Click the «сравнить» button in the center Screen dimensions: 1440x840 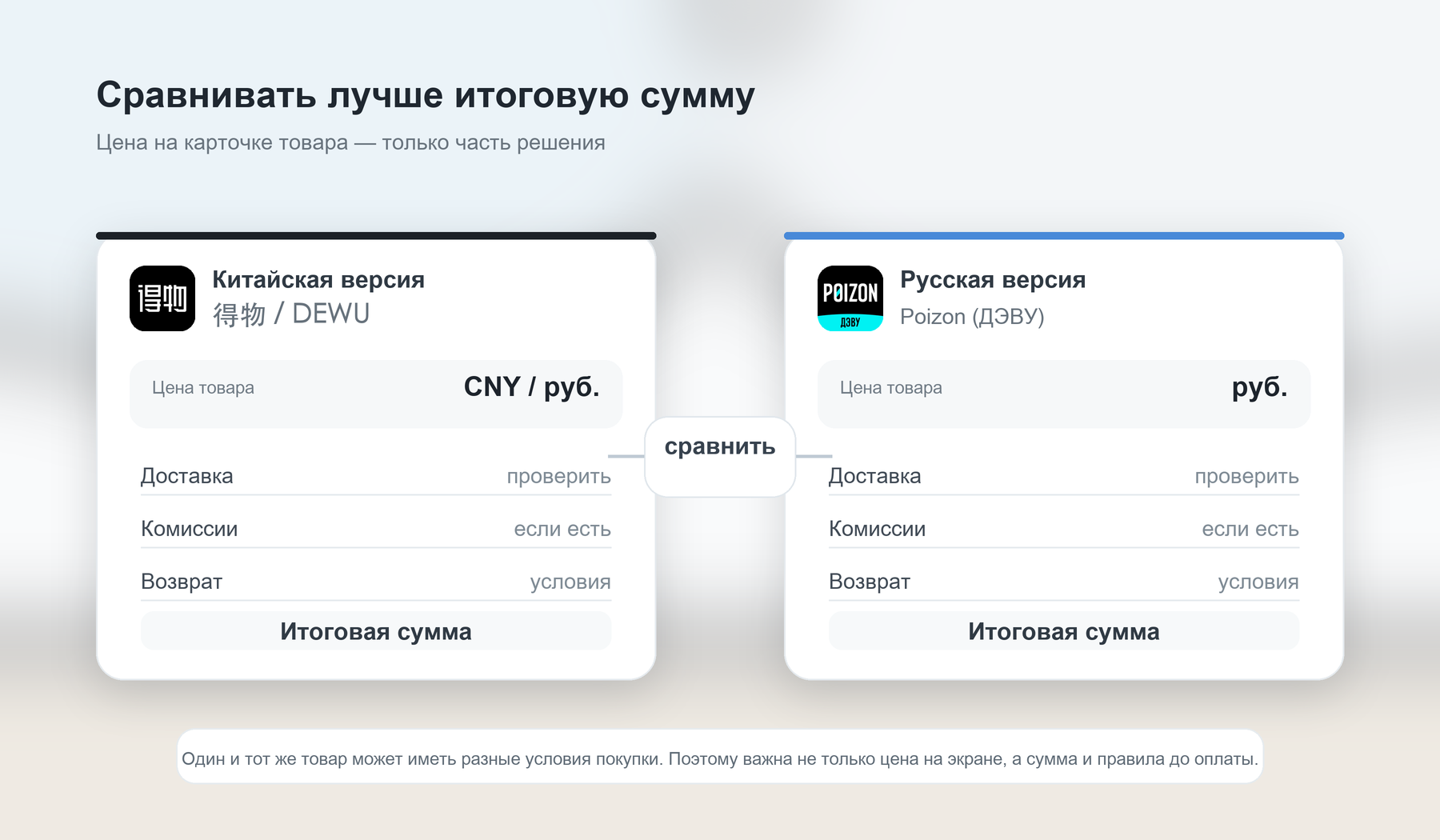click(720, 457)
